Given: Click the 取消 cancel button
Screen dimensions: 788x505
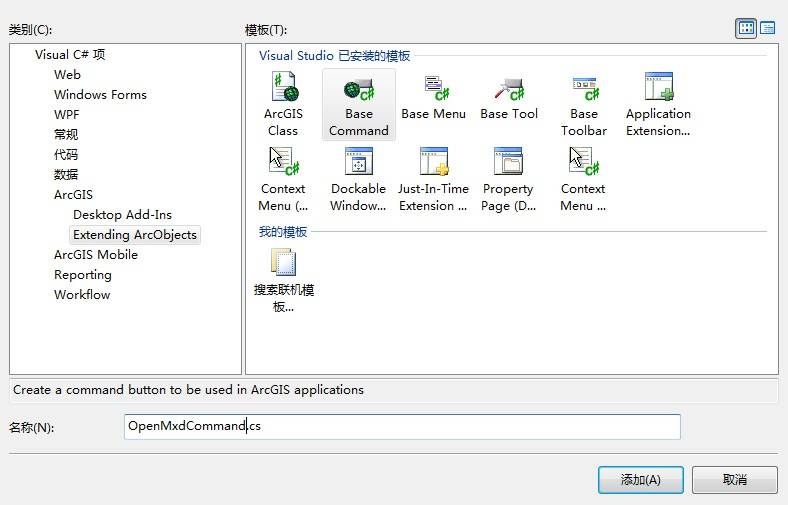Looking at the screenshot, I should coord(735,480).
